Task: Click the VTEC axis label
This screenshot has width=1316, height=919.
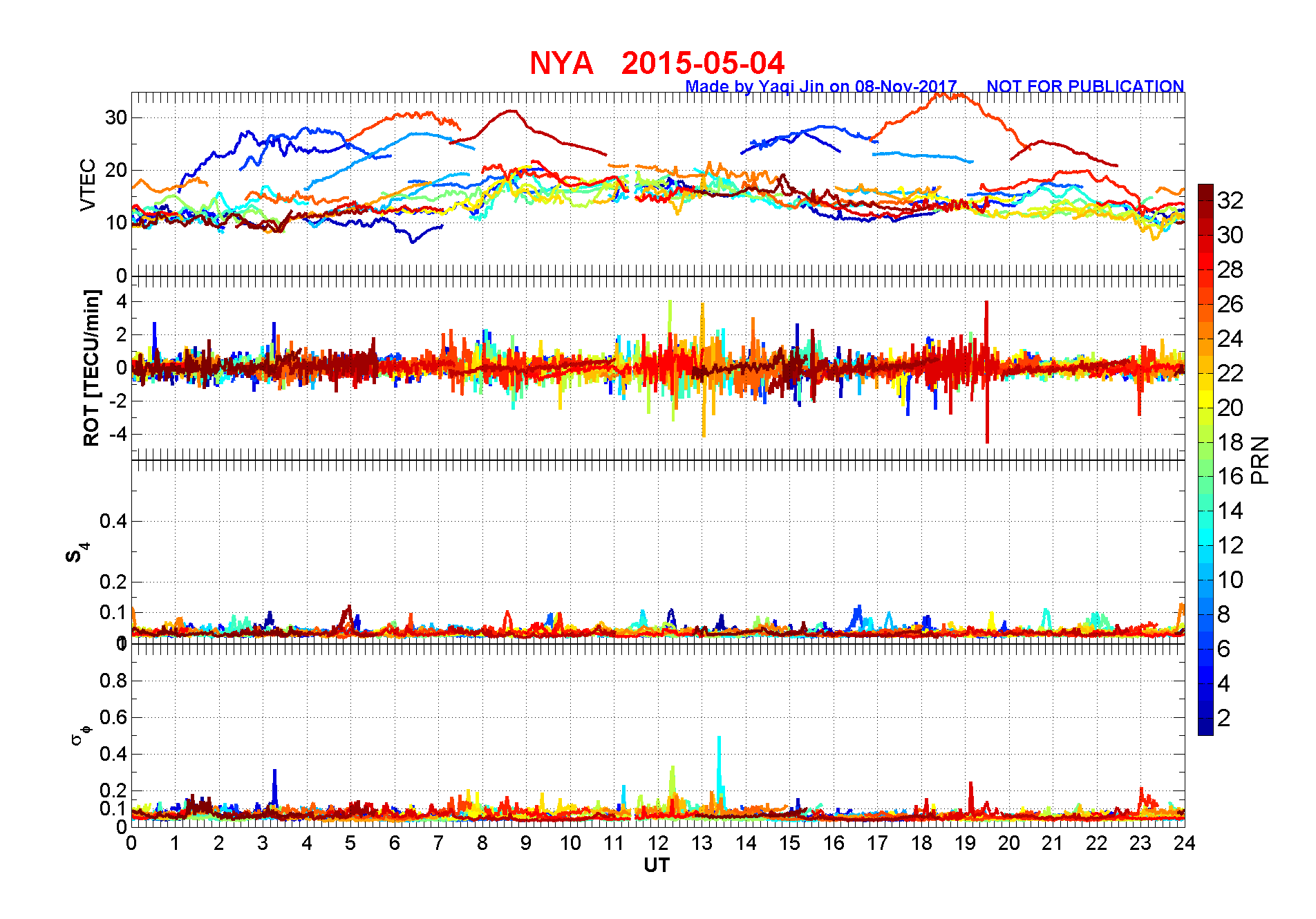Action: click(88, 184)
